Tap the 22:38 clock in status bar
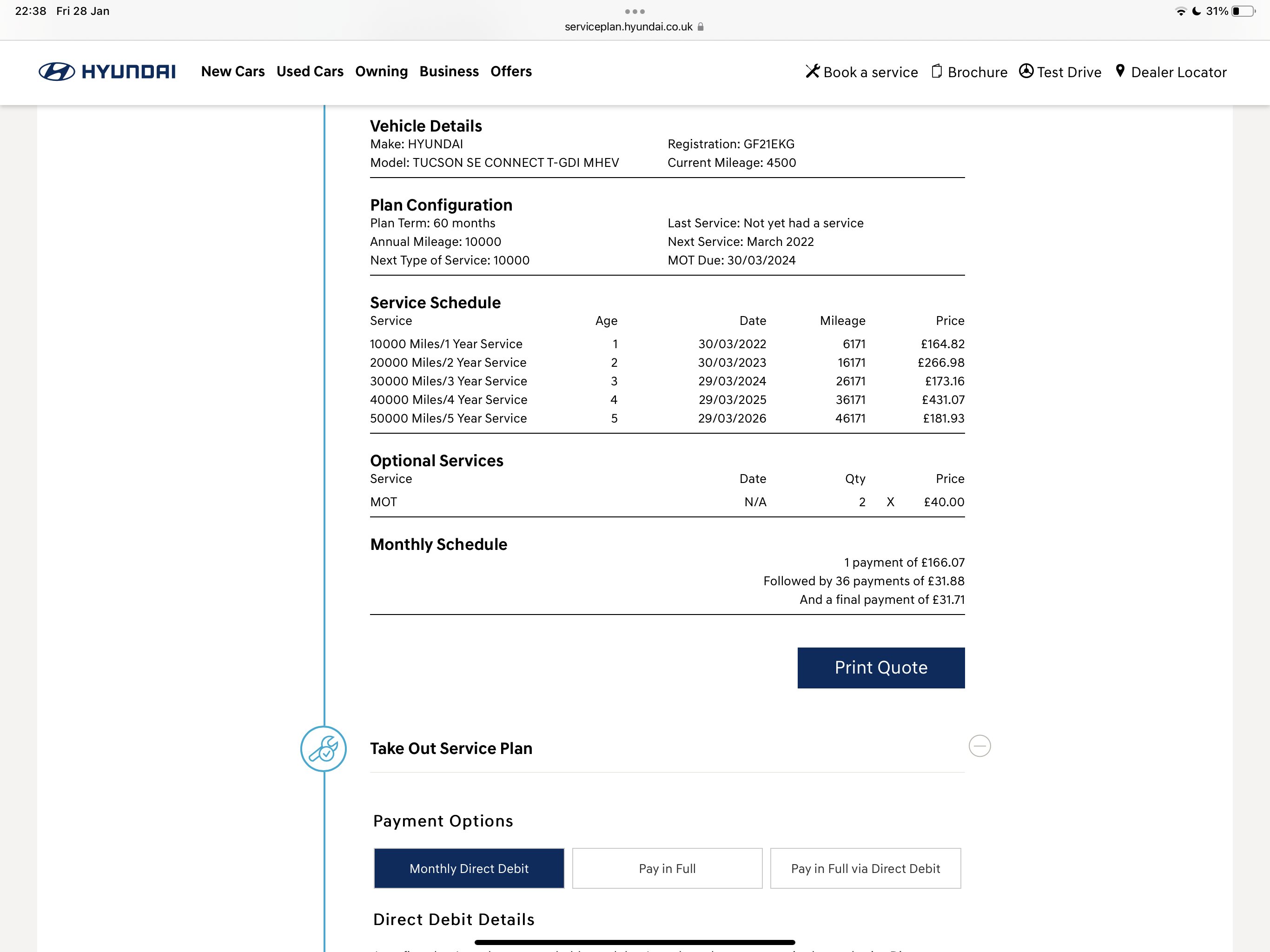 click(x=30, y=12)
